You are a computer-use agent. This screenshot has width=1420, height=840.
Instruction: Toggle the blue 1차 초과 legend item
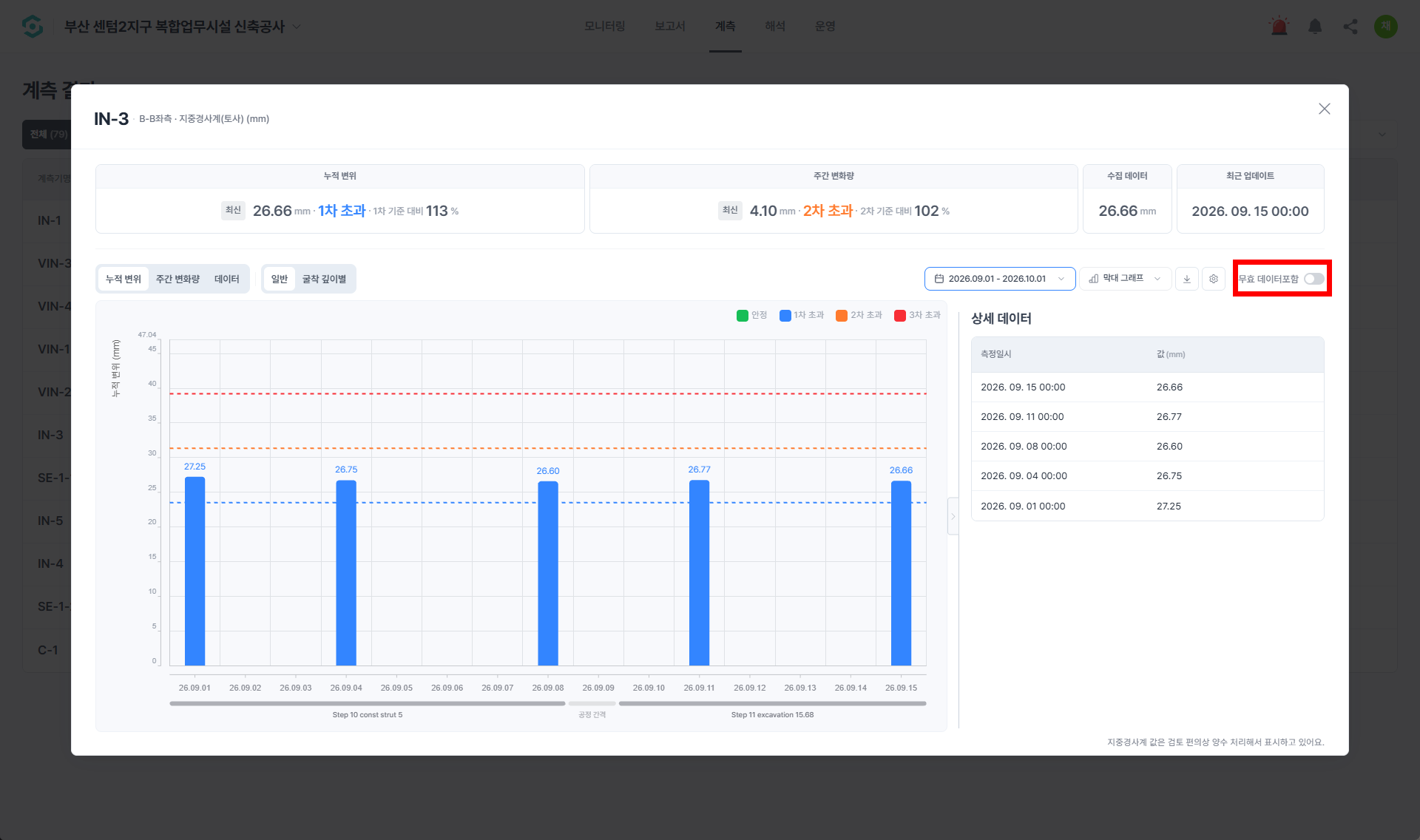coord(802,315)
